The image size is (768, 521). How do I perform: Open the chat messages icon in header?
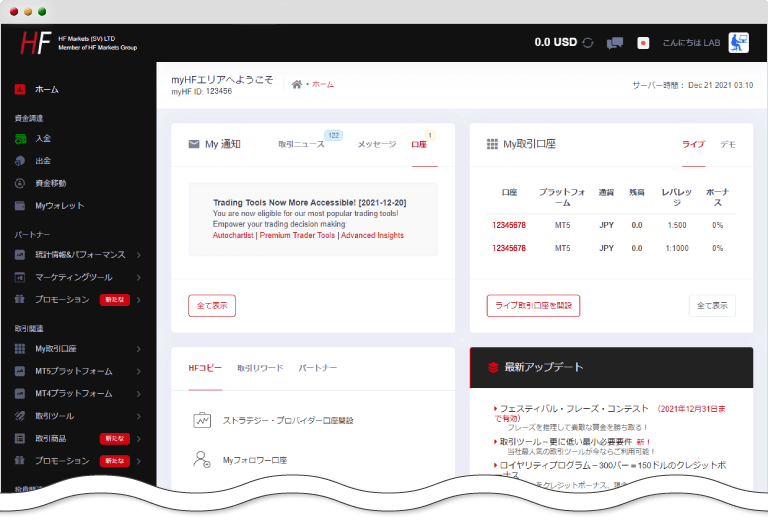tap(615, 43)
